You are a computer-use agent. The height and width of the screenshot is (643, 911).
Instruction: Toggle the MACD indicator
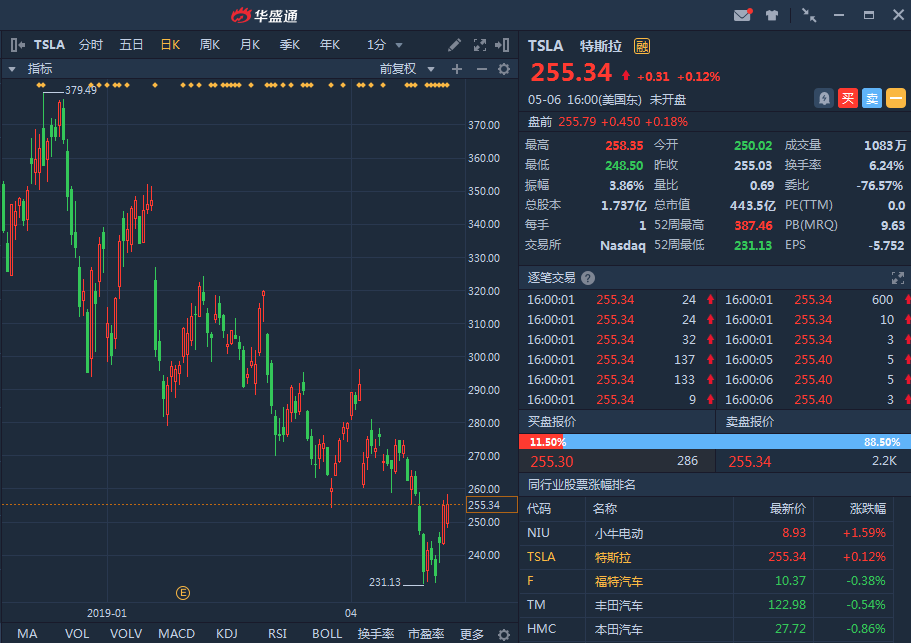176,634
